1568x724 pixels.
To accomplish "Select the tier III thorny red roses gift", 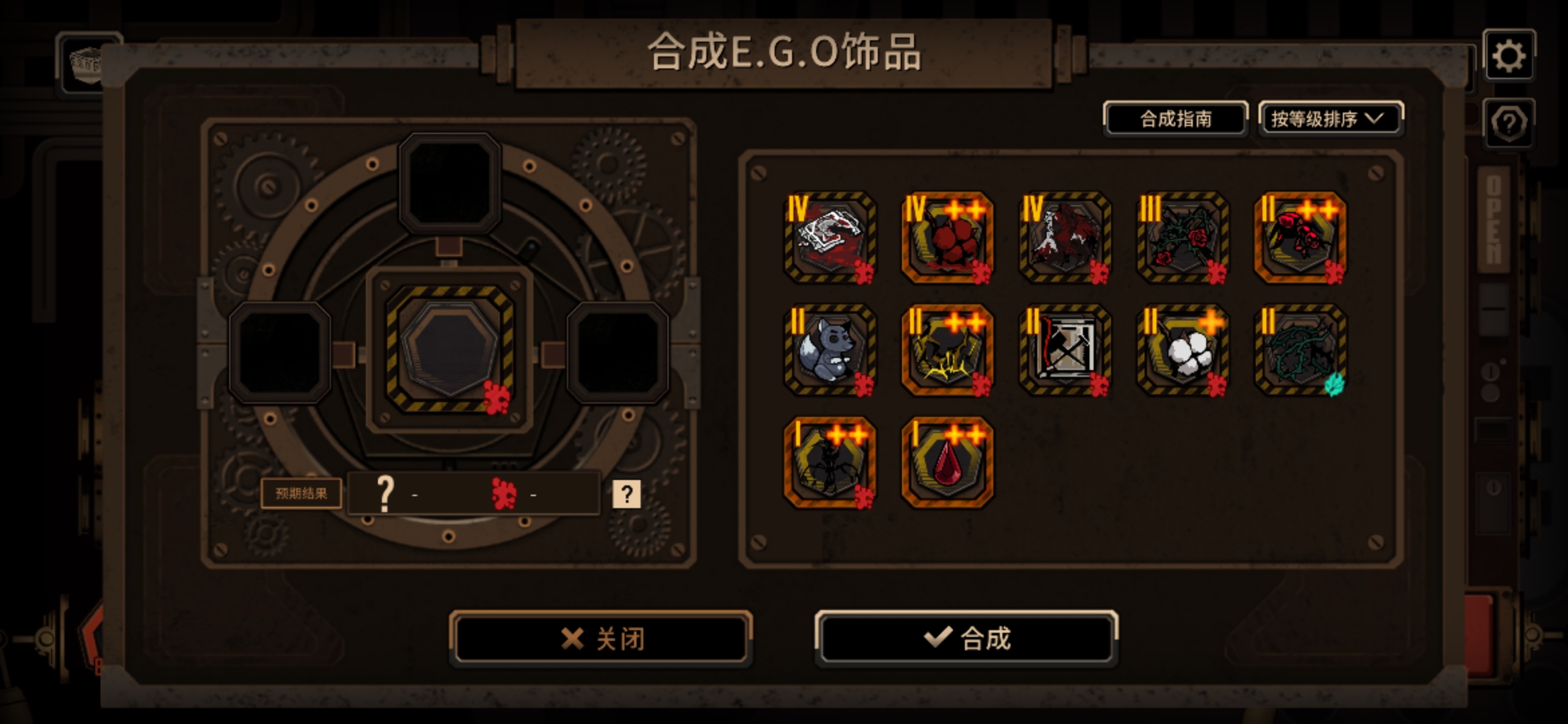I will [1183, 237].
